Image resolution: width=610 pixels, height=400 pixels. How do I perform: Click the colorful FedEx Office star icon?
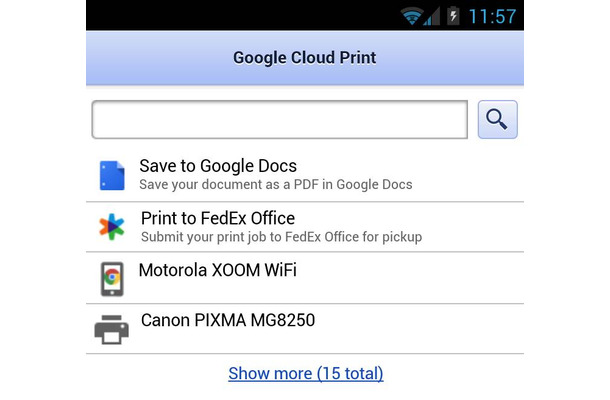pyautogui.click(x=112, y=227)
